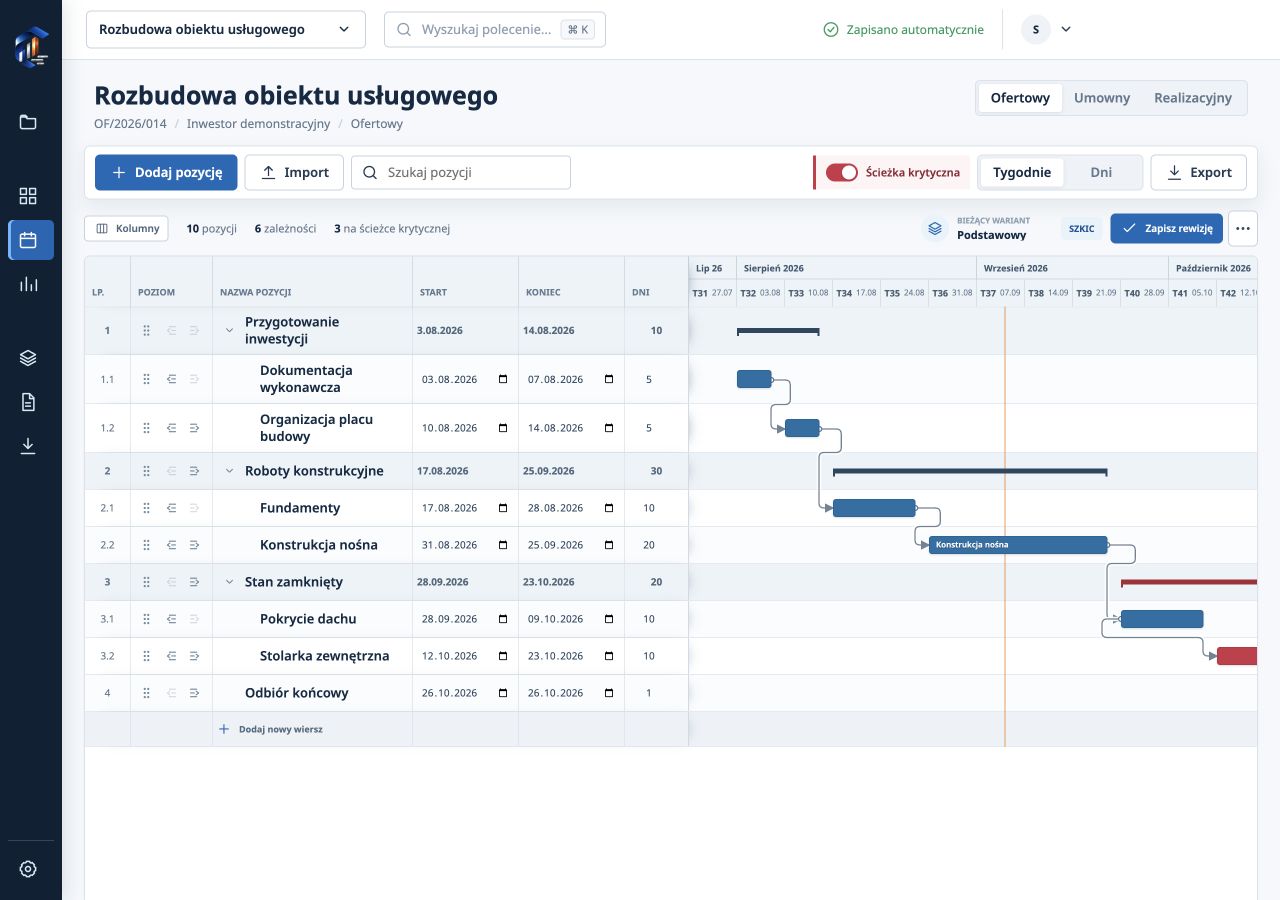This screenshot has width=1280, height=900.
Task: Select the Ofertowy tab
Action: tap(1020, 98)
